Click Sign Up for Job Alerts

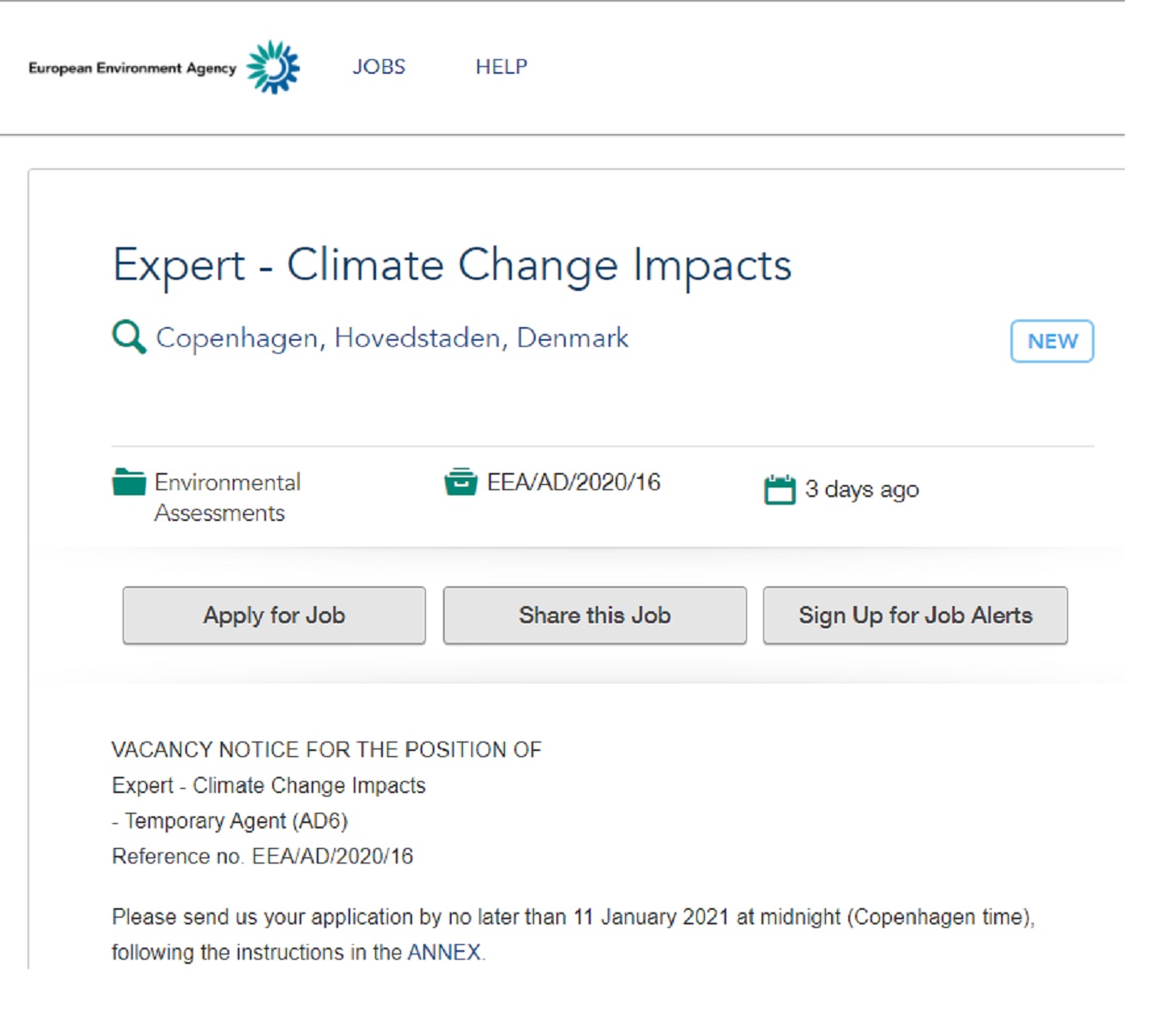pyautogui.click(x=915, y=615)
